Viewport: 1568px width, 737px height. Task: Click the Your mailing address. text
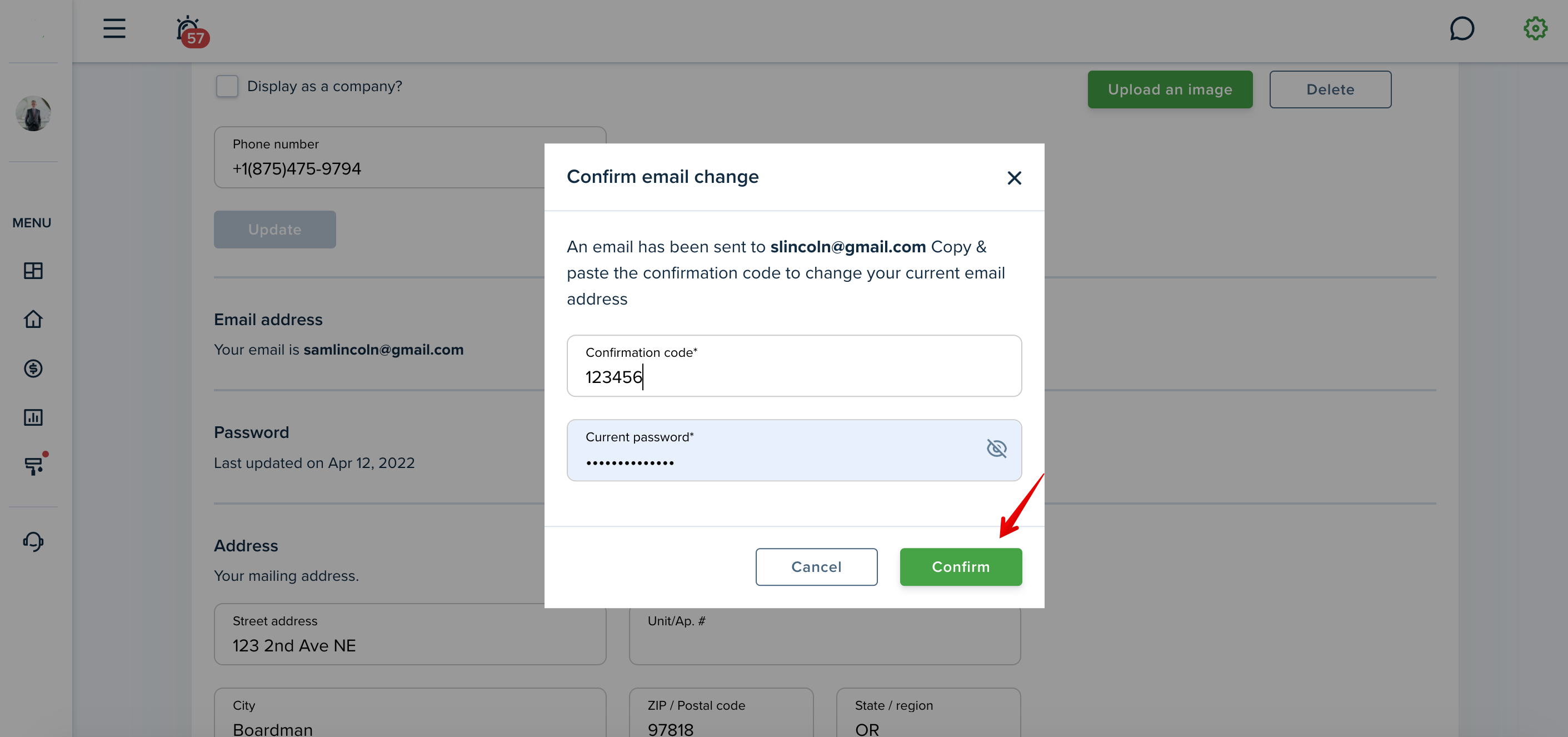click(x=286, y=576)
